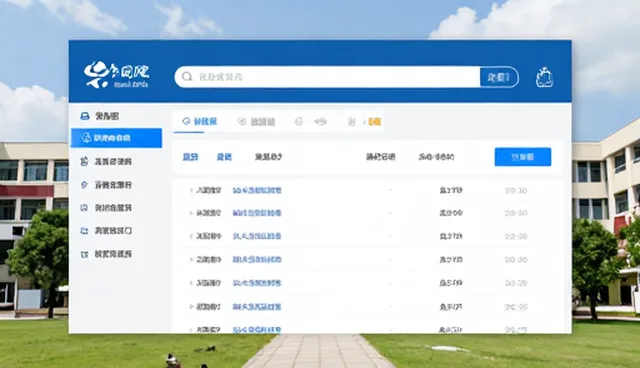The image size is (640, 368).
Task: Open the fourth sidebar menu item
Action: pyautogui.click(x=107, y=185)
